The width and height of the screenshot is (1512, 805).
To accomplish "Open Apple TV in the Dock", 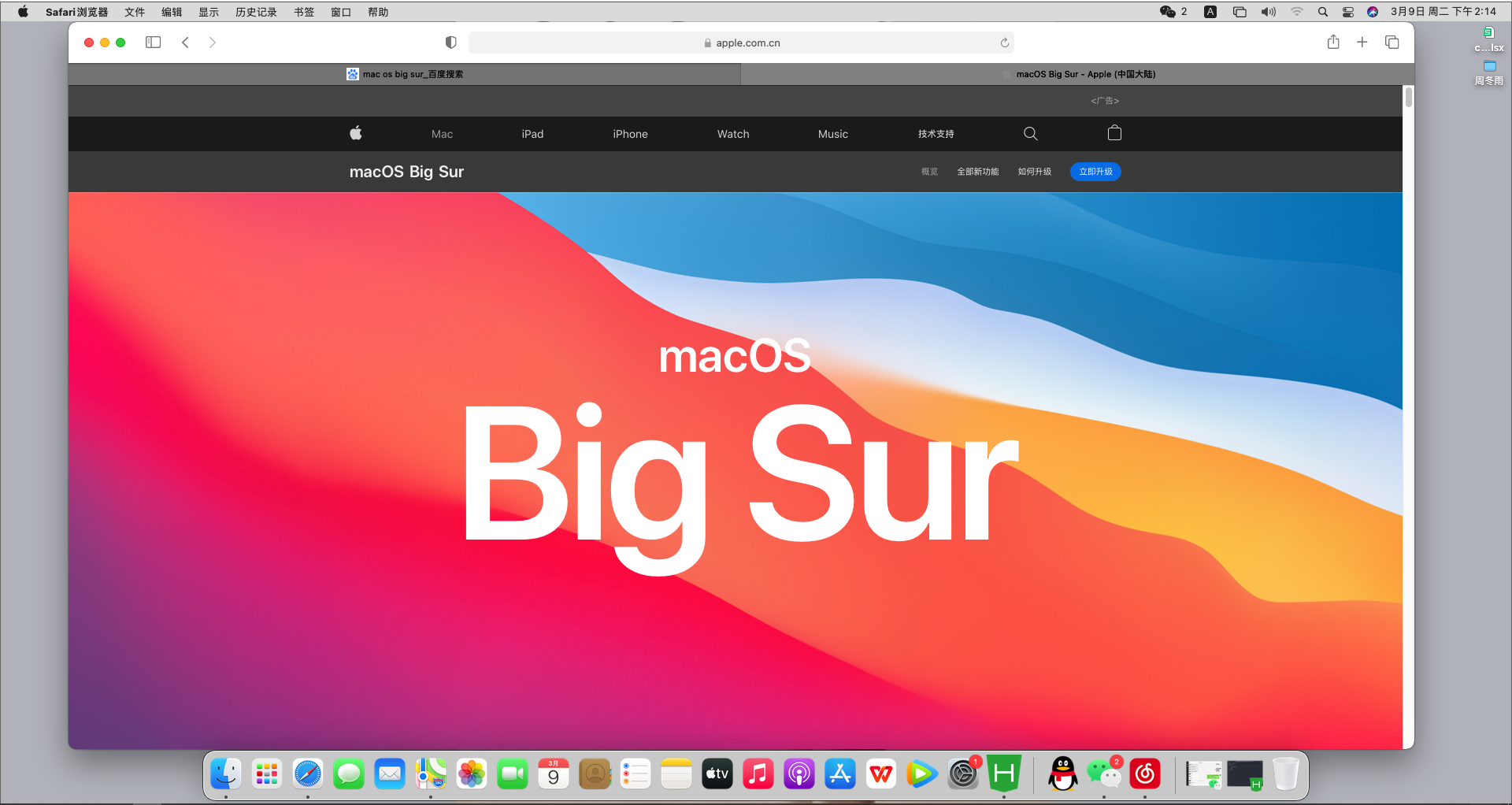I will coord(717,774).
